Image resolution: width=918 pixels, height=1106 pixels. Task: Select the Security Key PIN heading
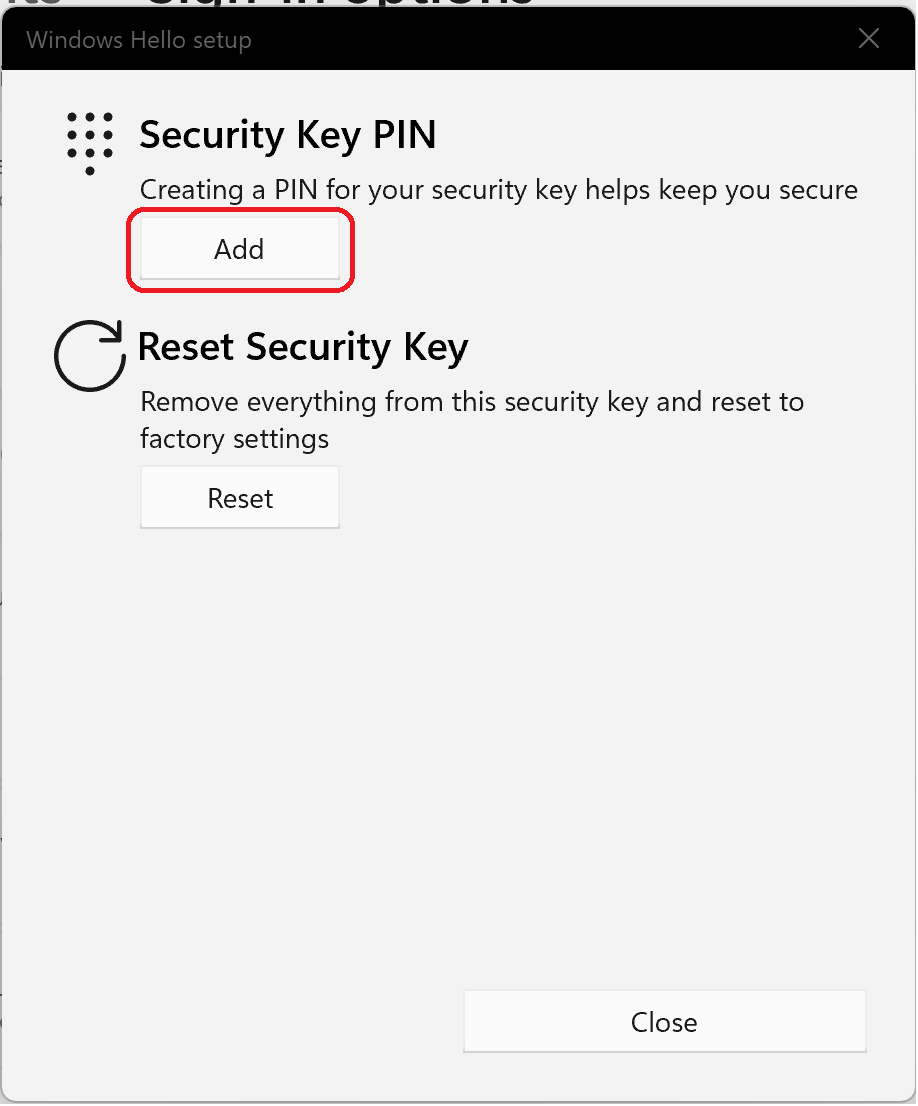click(x=288, y=134)
